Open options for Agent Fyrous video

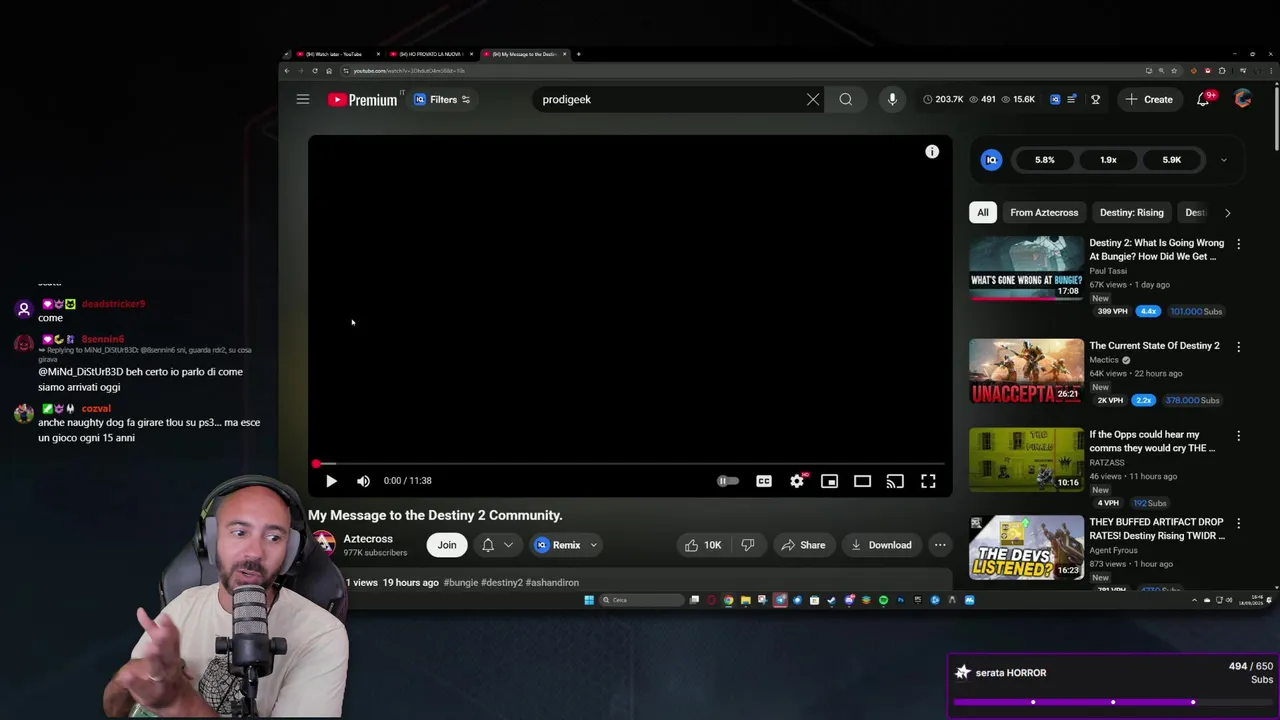(1238, 523)
